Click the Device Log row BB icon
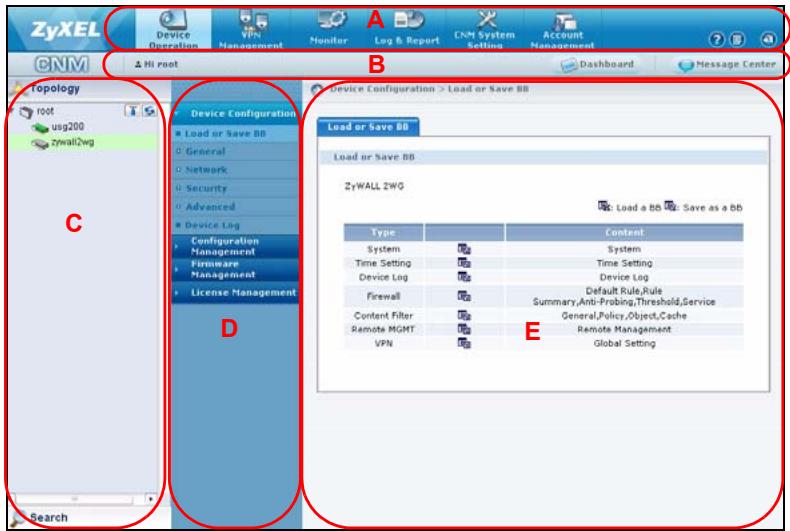790x531 pixels. coord(464,277)
